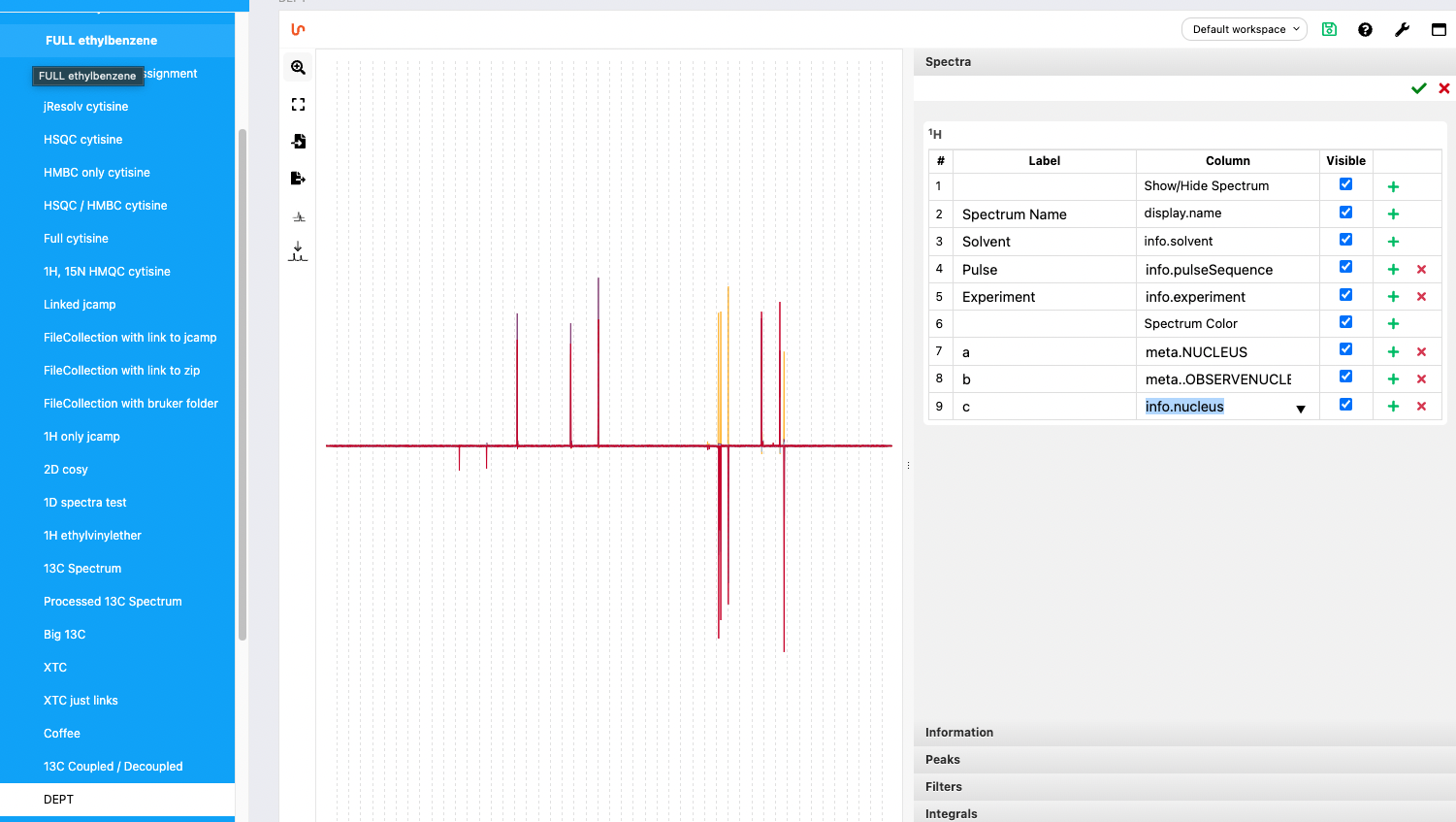Click the export file icon
This screenshot has width=1456, height=822.
click(x=298, y=178)
